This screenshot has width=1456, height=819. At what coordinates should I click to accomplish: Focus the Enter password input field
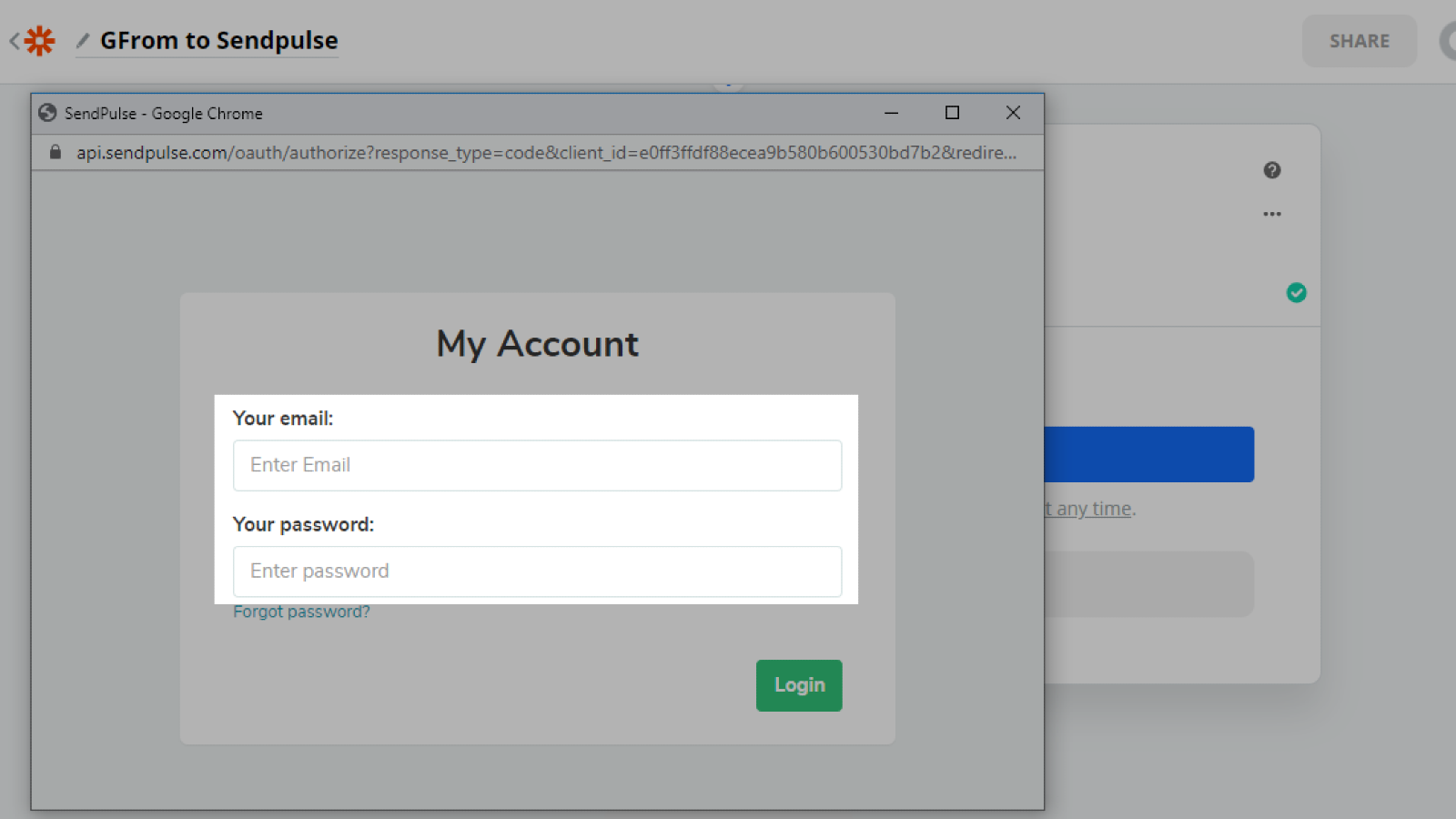[x=537, y=571]
